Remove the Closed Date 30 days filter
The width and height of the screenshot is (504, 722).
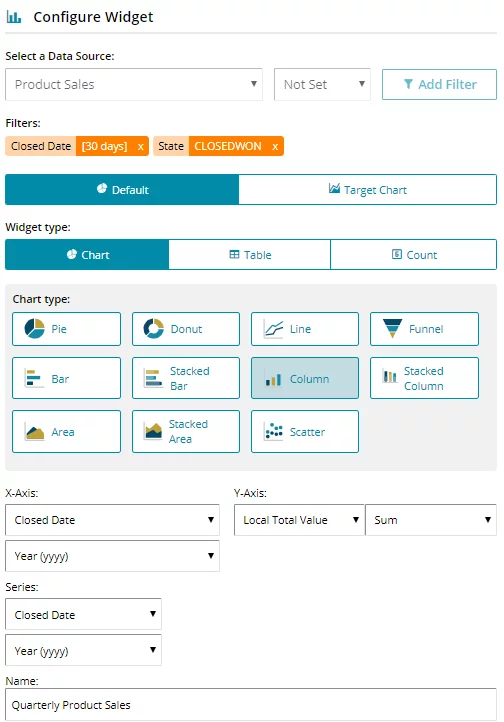tap(140, 146)
